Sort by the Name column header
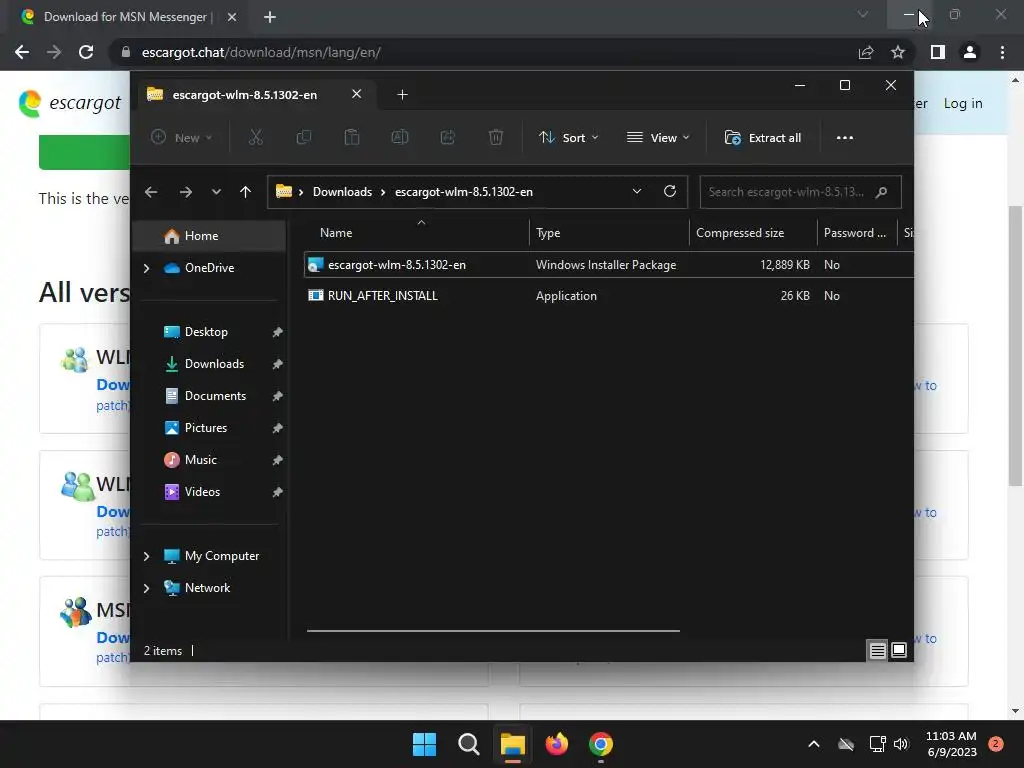This screenshot has width=1024, height=768. pyautogui.click(x=417, y=232)
